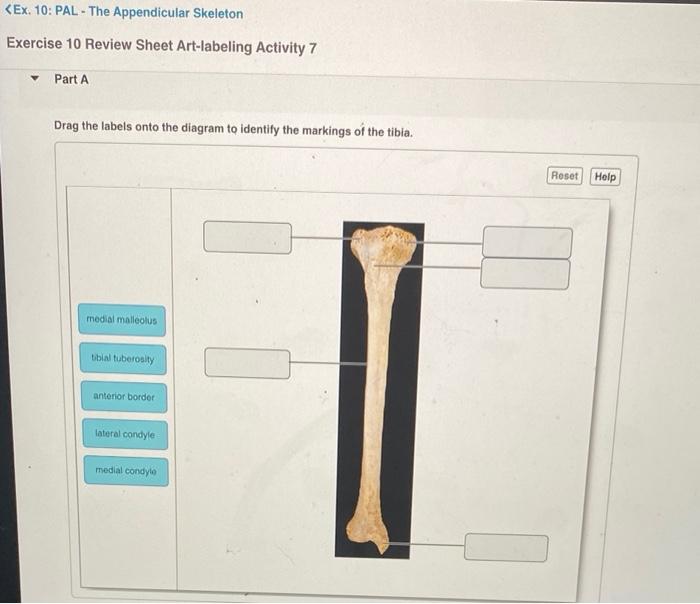Click the Part A heading text

(71, 79)
